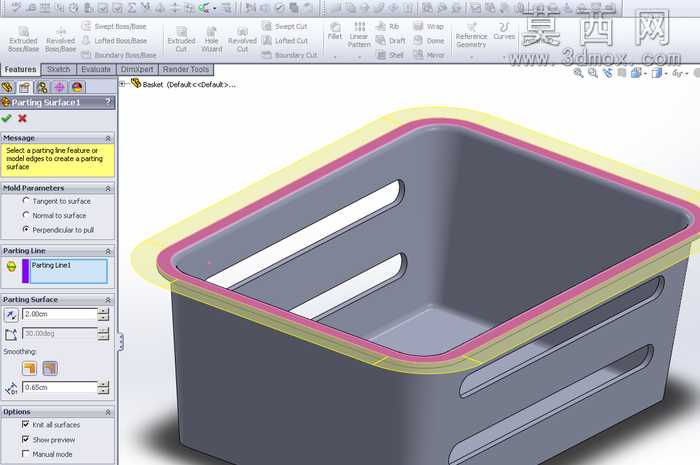Select the Draft tool
Viewport: 700px width, 465px height.
tap(391, 41)
